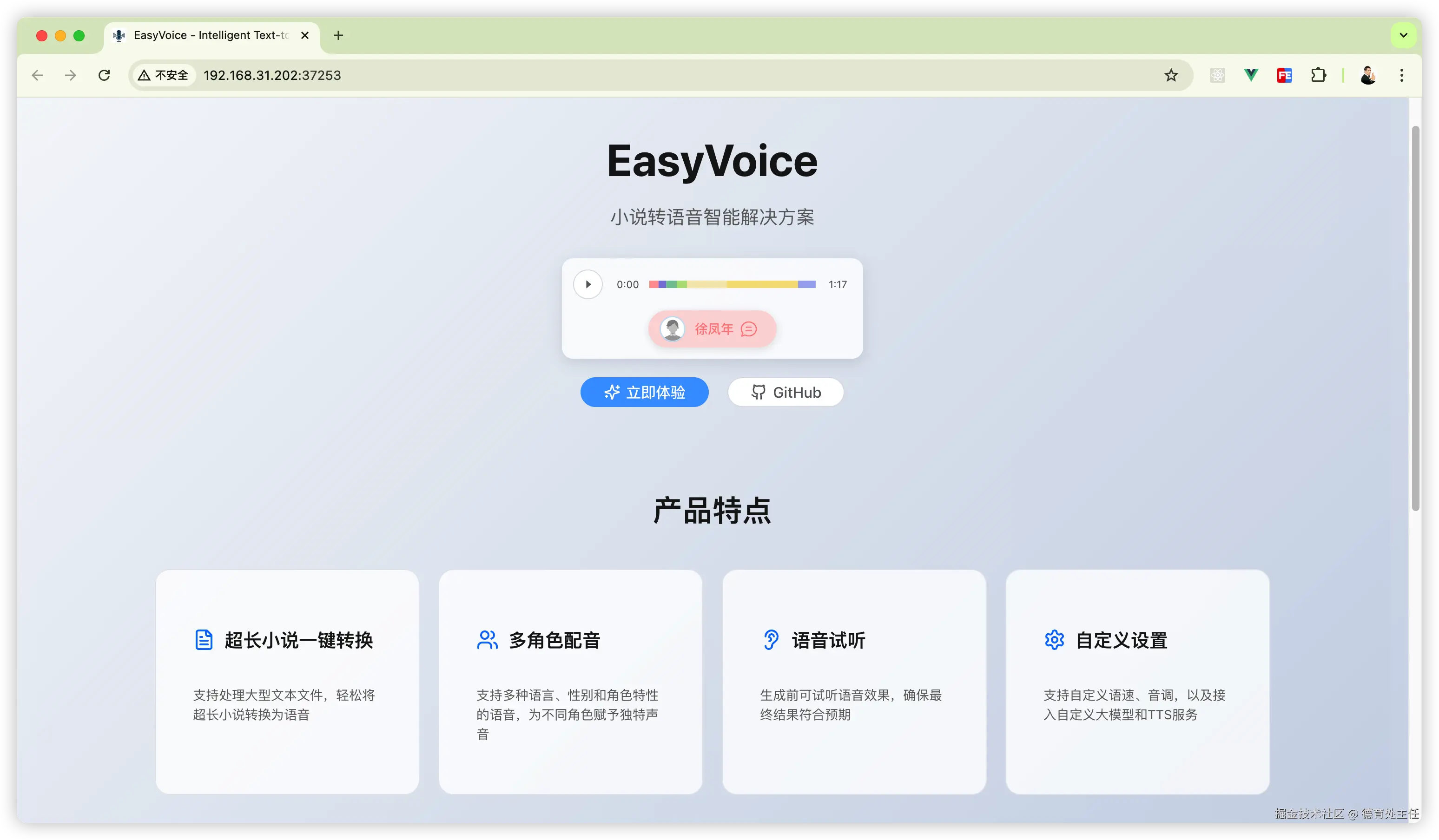The image size is (1439, 840).
Task: Click the 不安全 site security warning
Action: (x=163, y=75)
